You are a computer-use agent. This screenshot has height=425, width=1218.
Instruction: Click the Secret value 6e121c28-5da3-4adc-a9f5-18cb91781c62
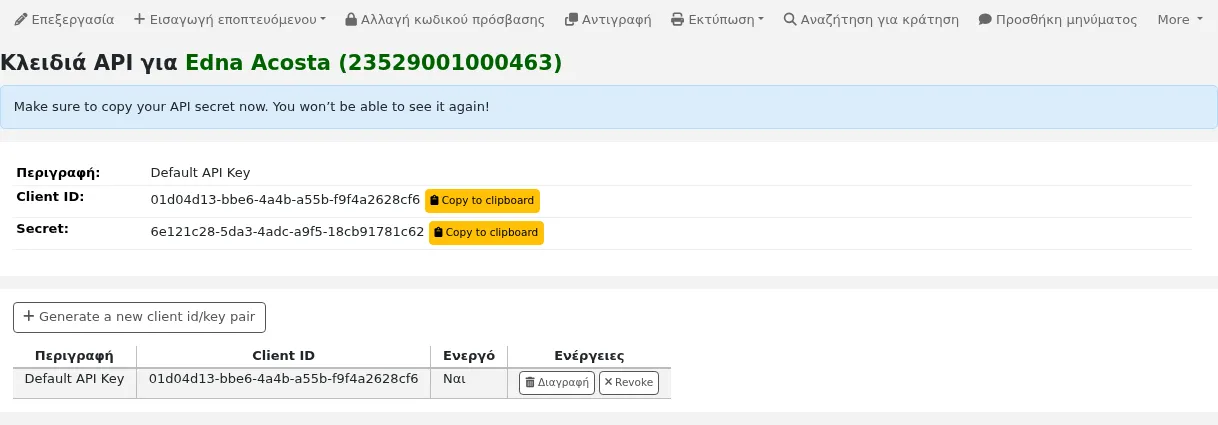(287, 232)
